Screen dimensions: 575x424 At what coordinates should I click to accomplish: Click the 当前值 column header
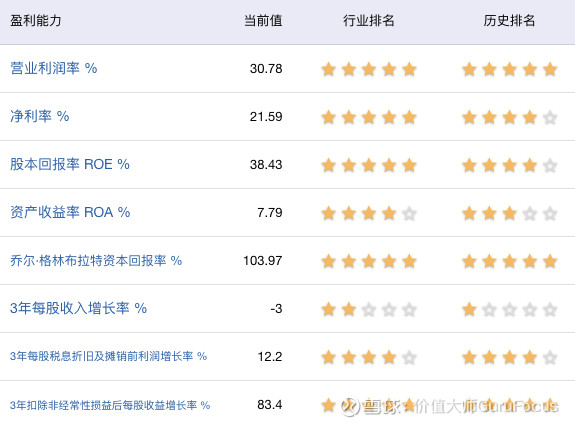[x=263, y=21]
